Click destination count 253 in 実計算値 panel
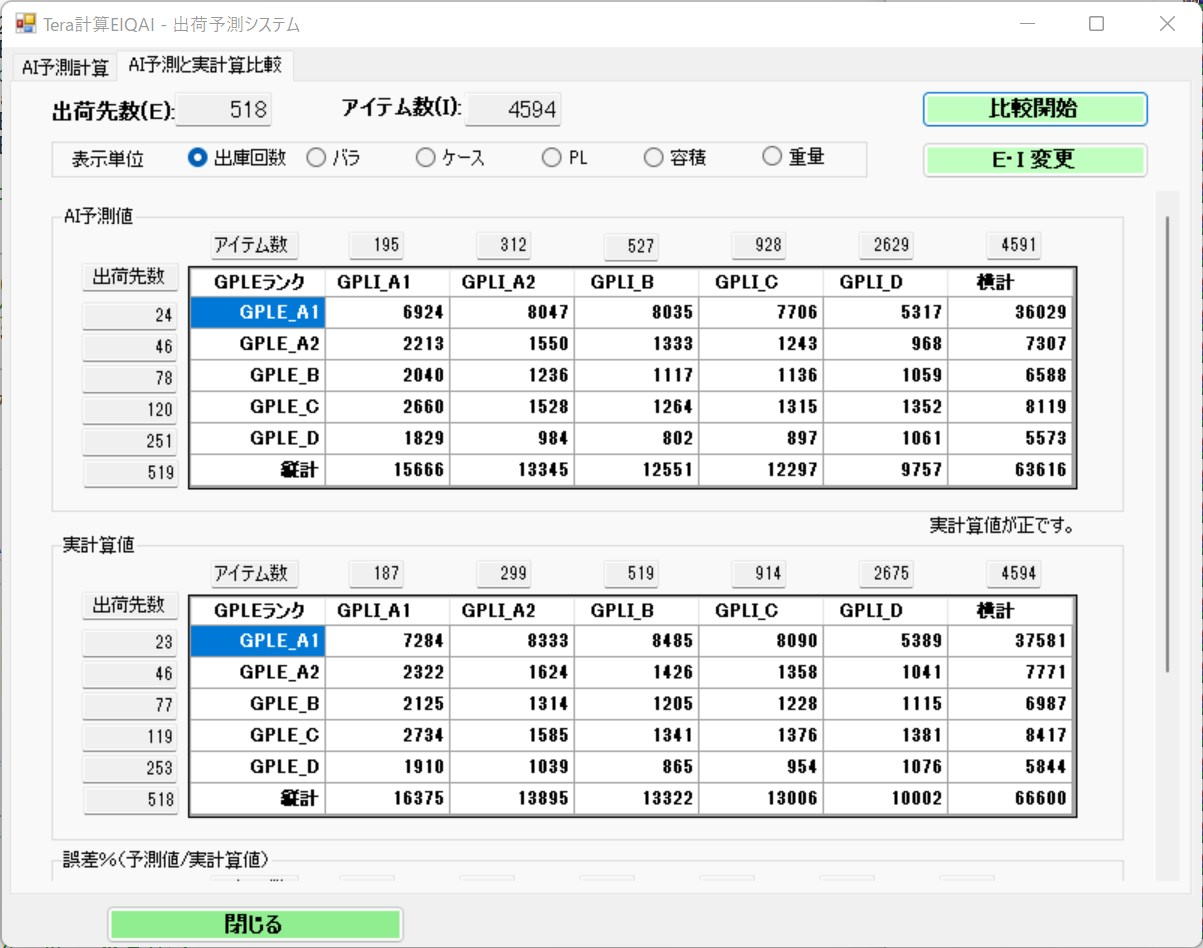The image size is (1203, 948). point(129,769)
